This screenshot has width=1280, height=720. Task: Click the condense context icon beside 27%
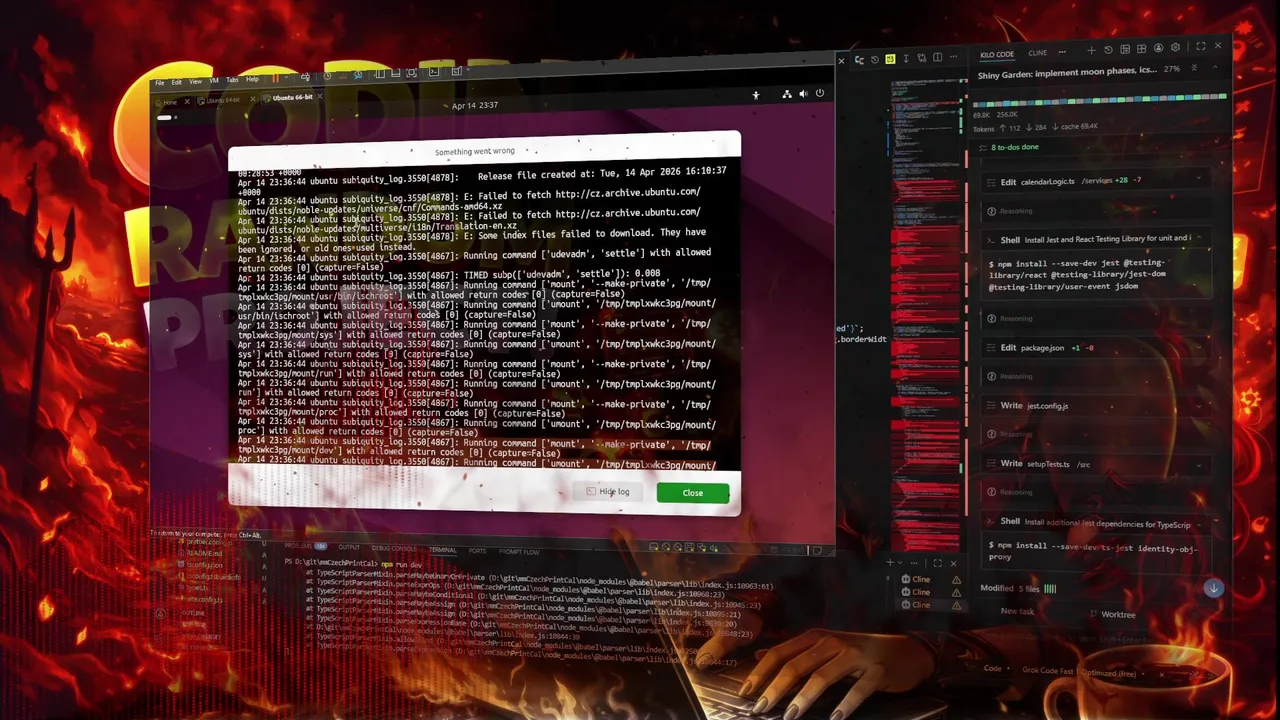(x=1194, y=67)
